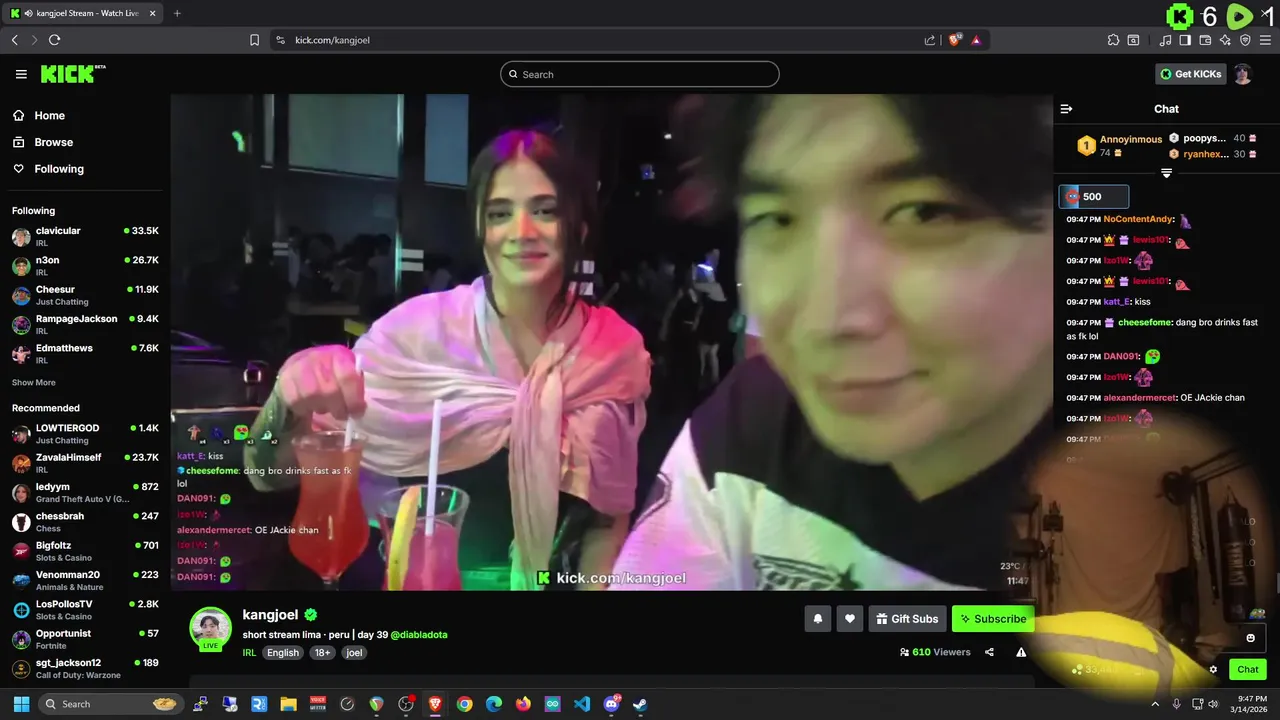Open Opportunist recommended channel
The width and height of the screenshot is (1280, 720).
85,639
